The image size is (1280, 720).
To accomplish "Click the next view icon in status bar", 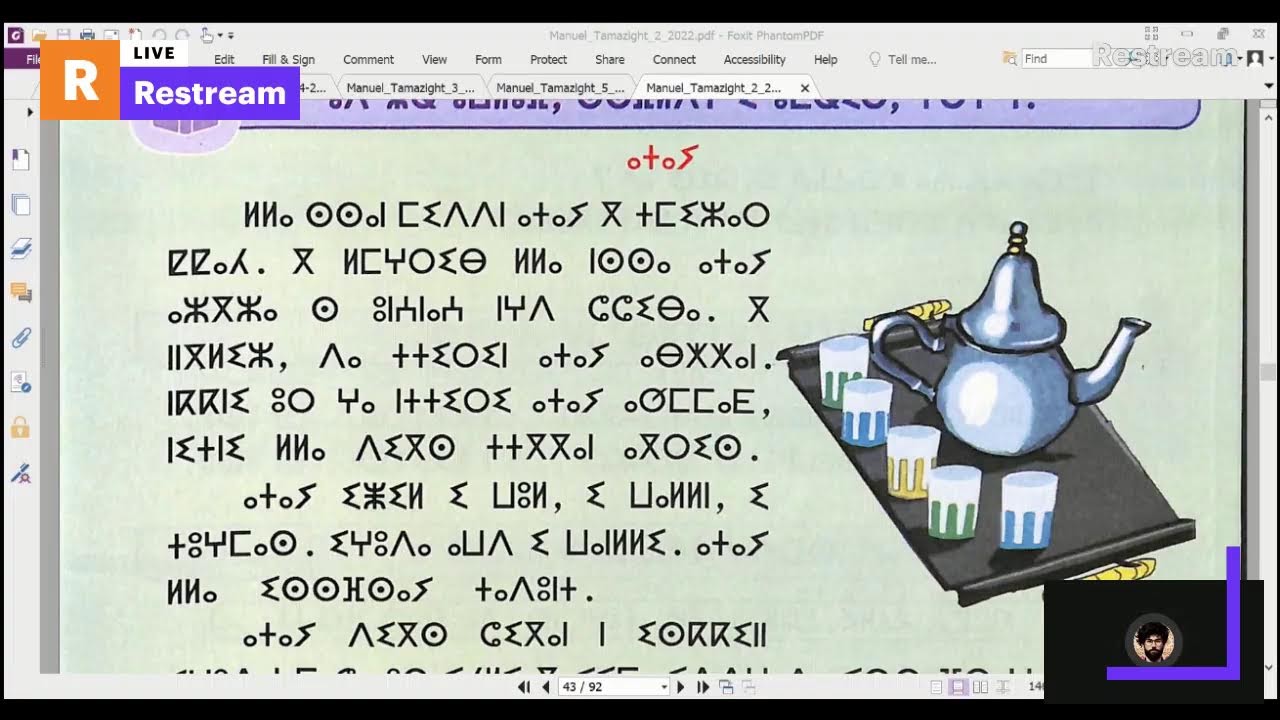I will [x=748, y=687].
